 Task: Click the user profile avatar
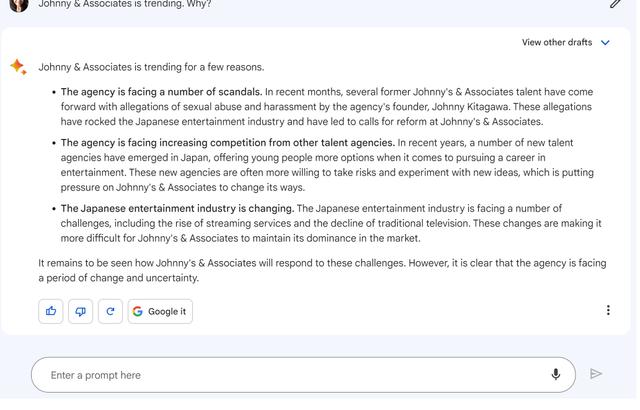pos(19,5)
